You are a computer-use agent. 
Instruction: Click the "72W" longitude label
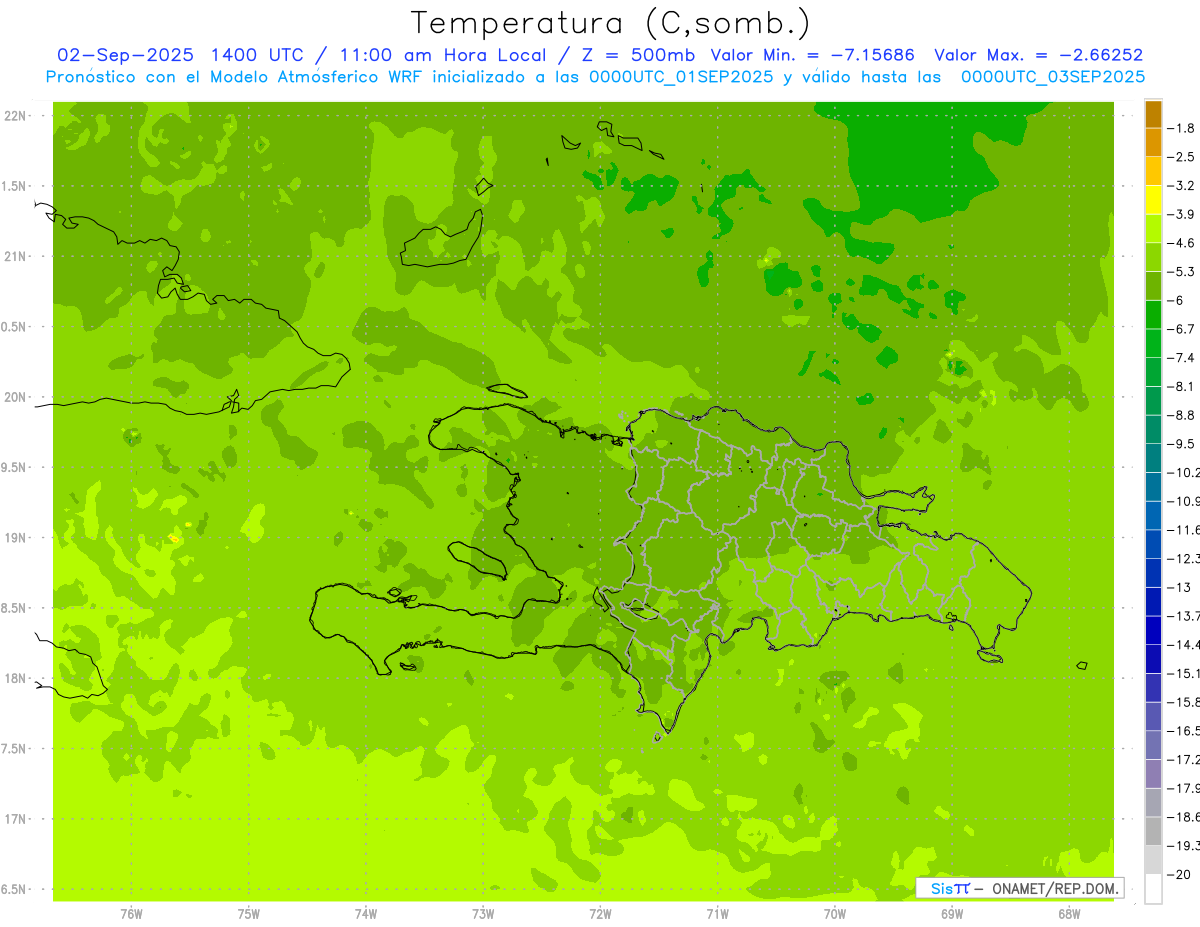click(x=600, y=914)
